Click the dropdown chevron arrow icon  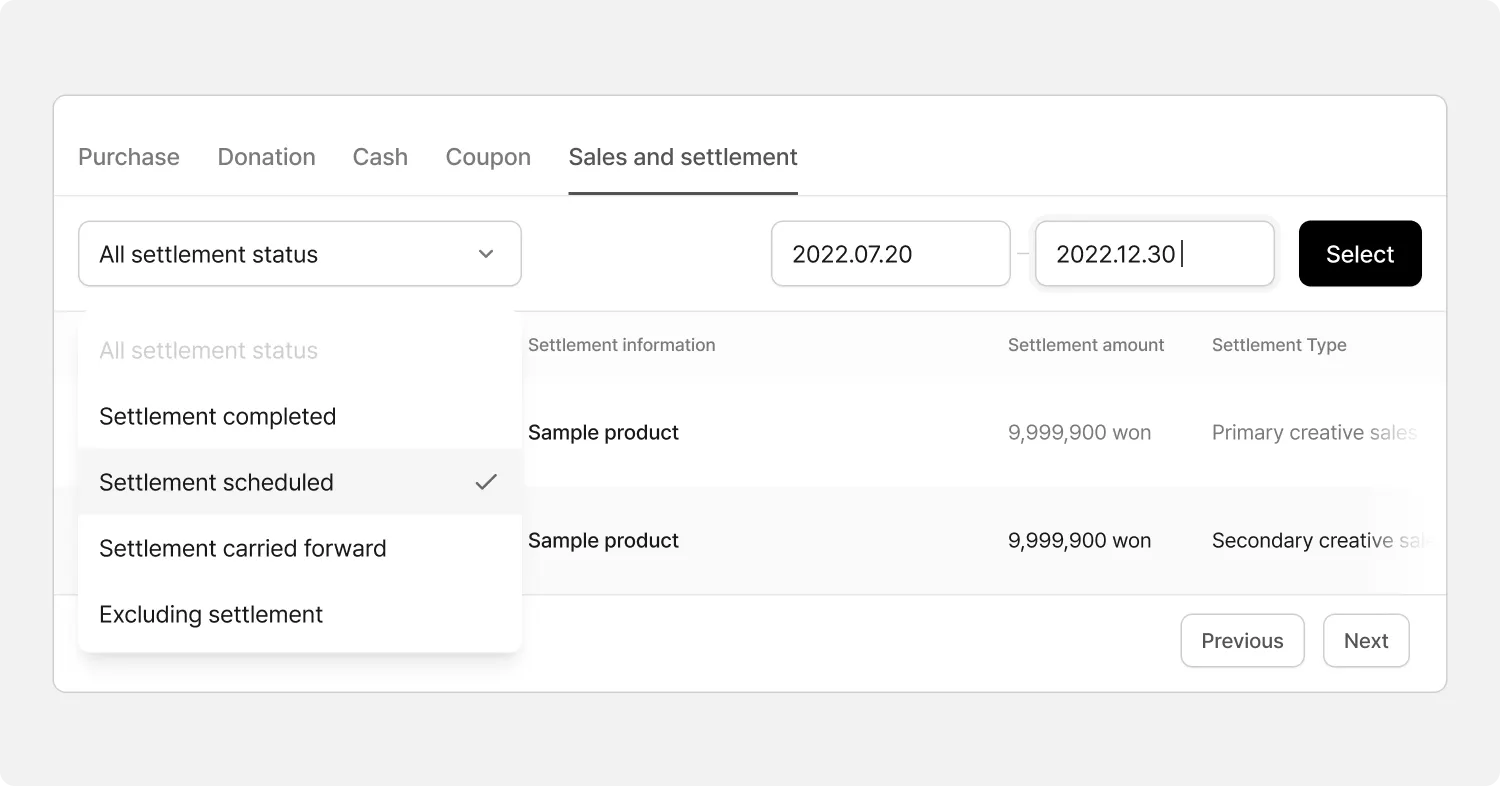[x=486, y=254]
